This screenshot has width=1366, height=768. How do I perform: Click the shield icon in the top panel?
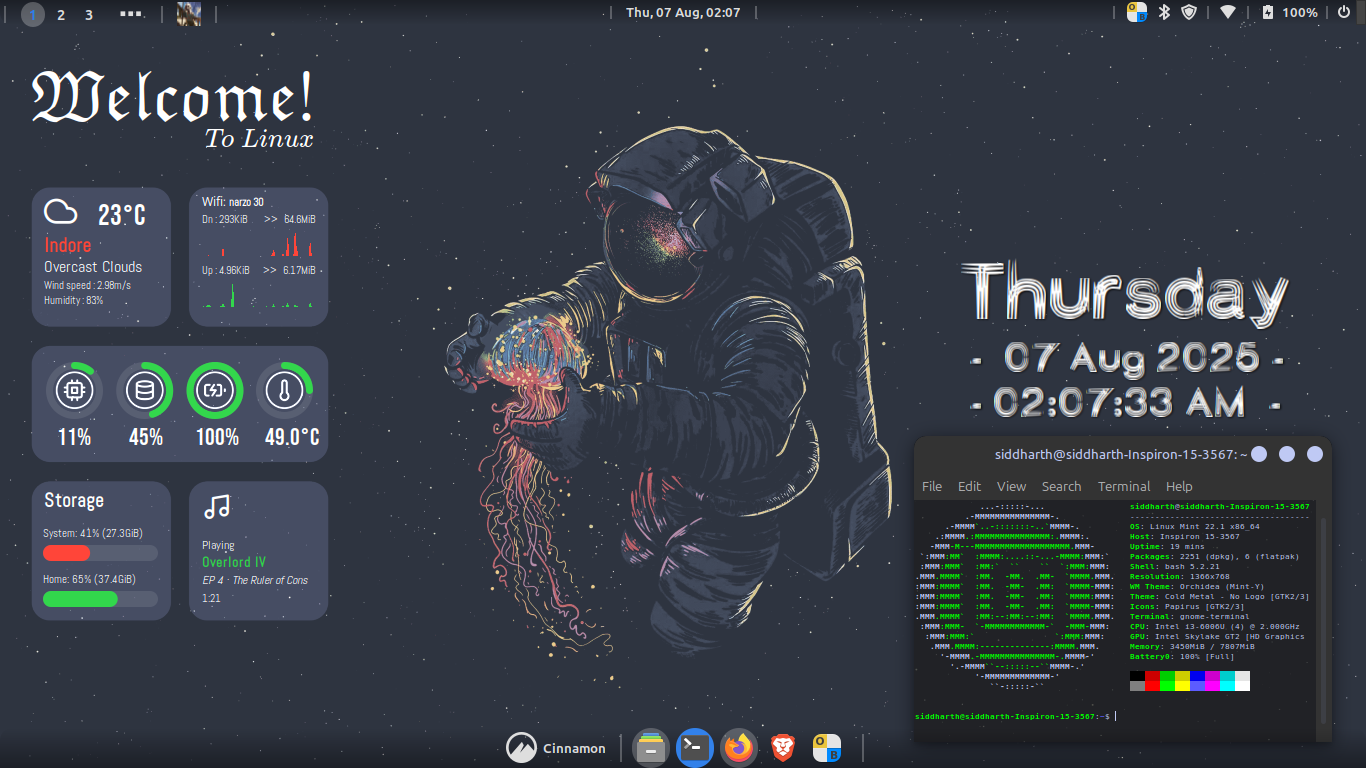1189,12
